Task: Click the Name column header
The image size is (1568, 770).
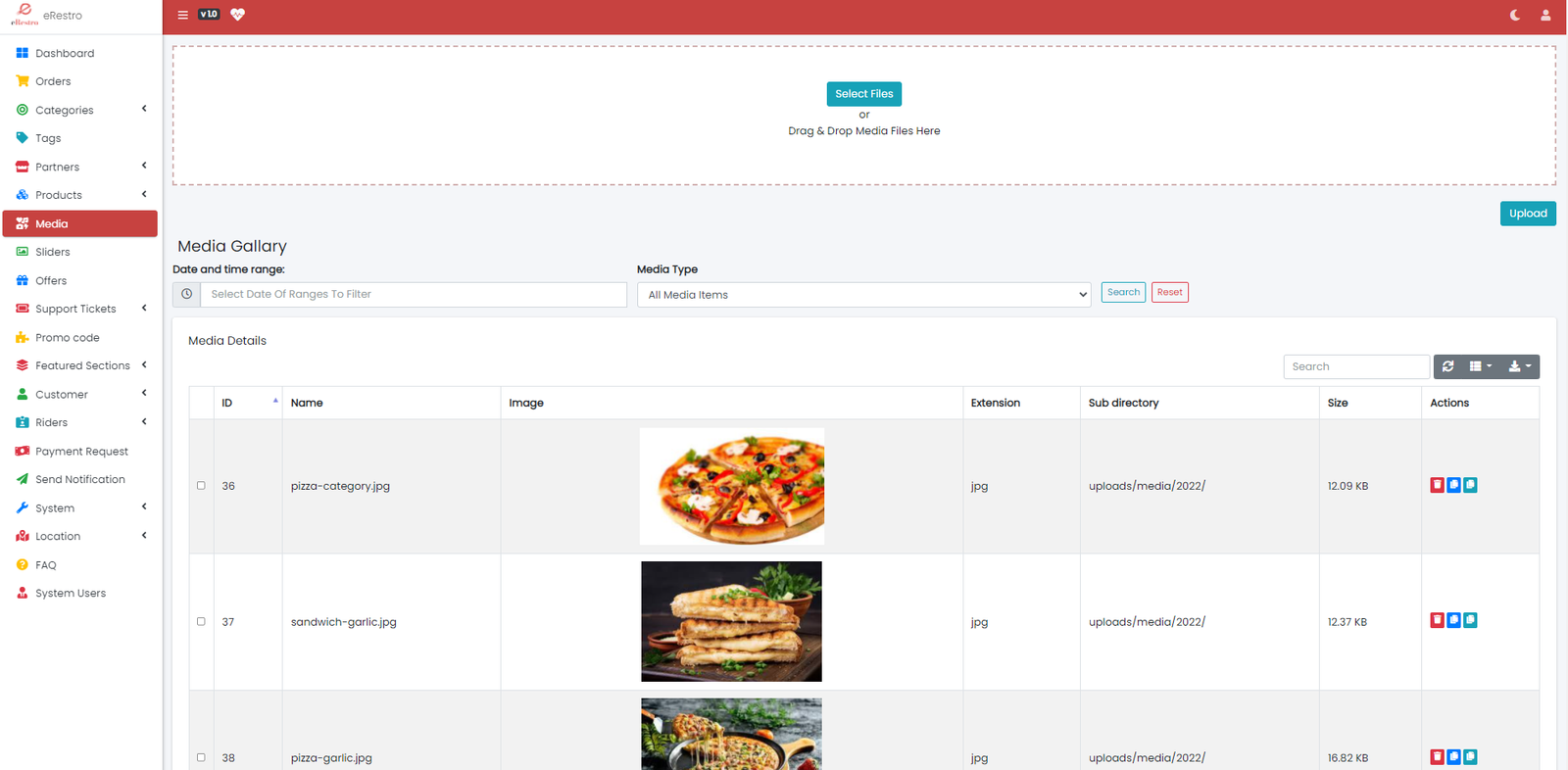Action: click(391, 403)
